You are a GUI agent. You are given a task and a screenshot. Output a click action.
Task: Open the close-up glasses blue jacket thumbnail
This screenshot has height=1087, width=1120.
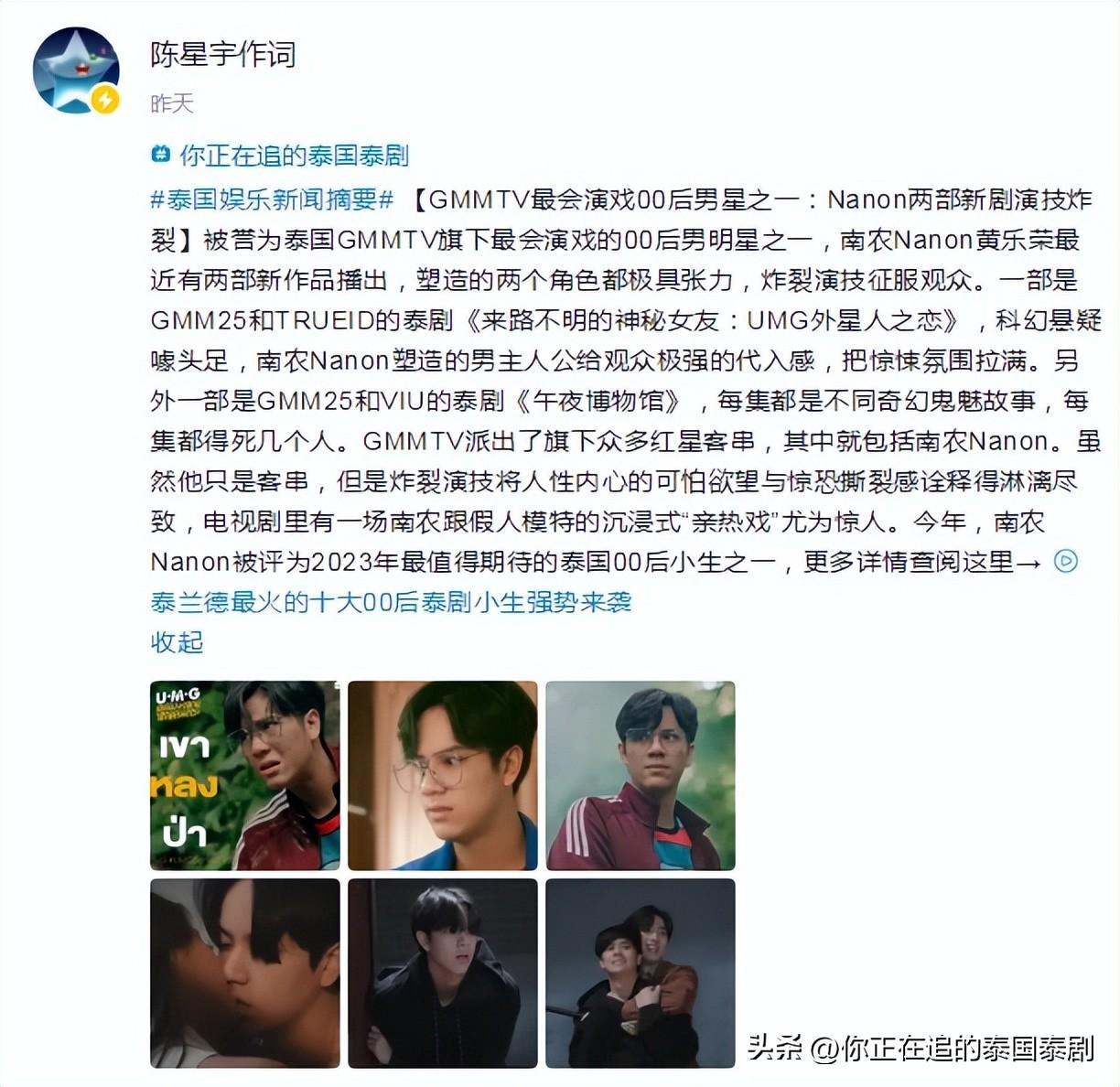point(443,775)
